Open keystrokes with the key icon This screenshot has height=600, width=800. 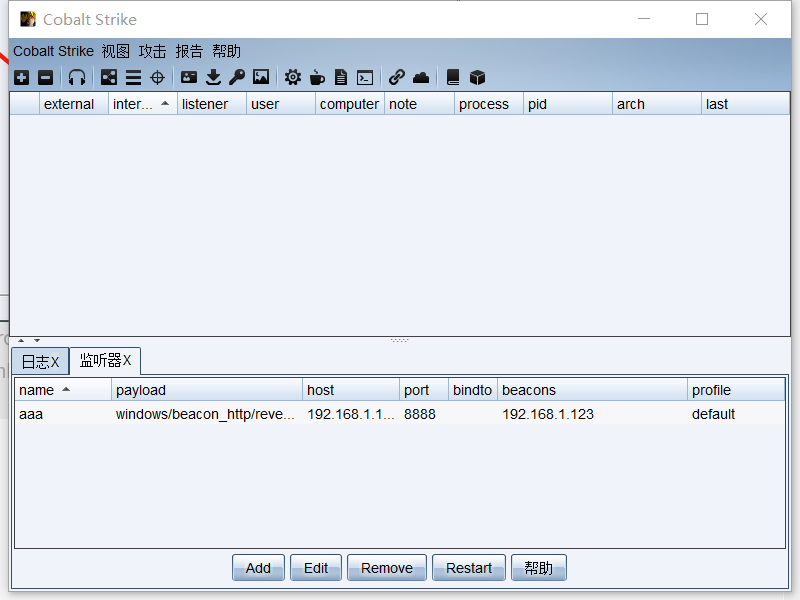(237, 78)
